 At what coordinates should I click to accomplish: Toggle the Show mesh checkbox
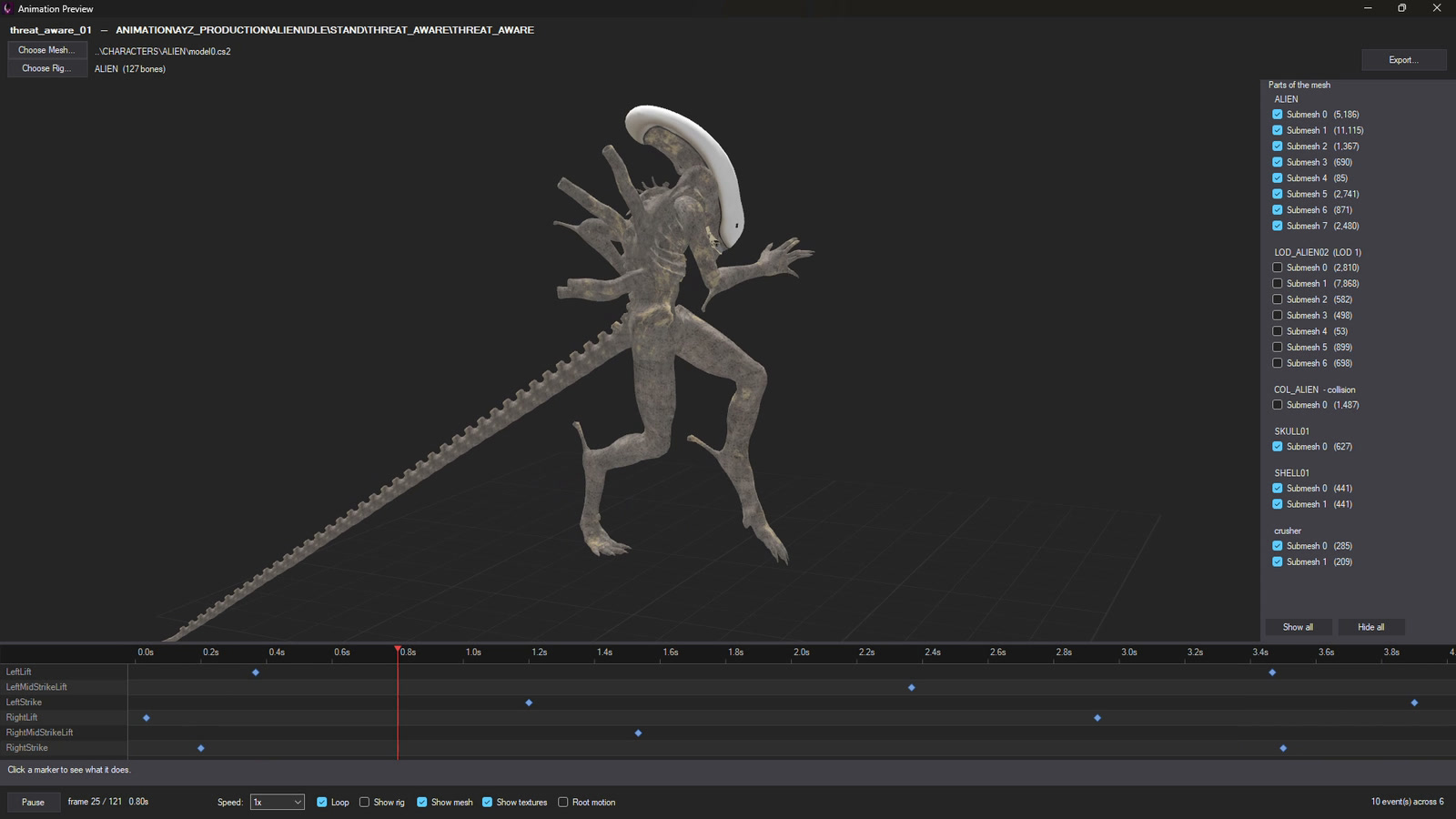coord(422,802)
